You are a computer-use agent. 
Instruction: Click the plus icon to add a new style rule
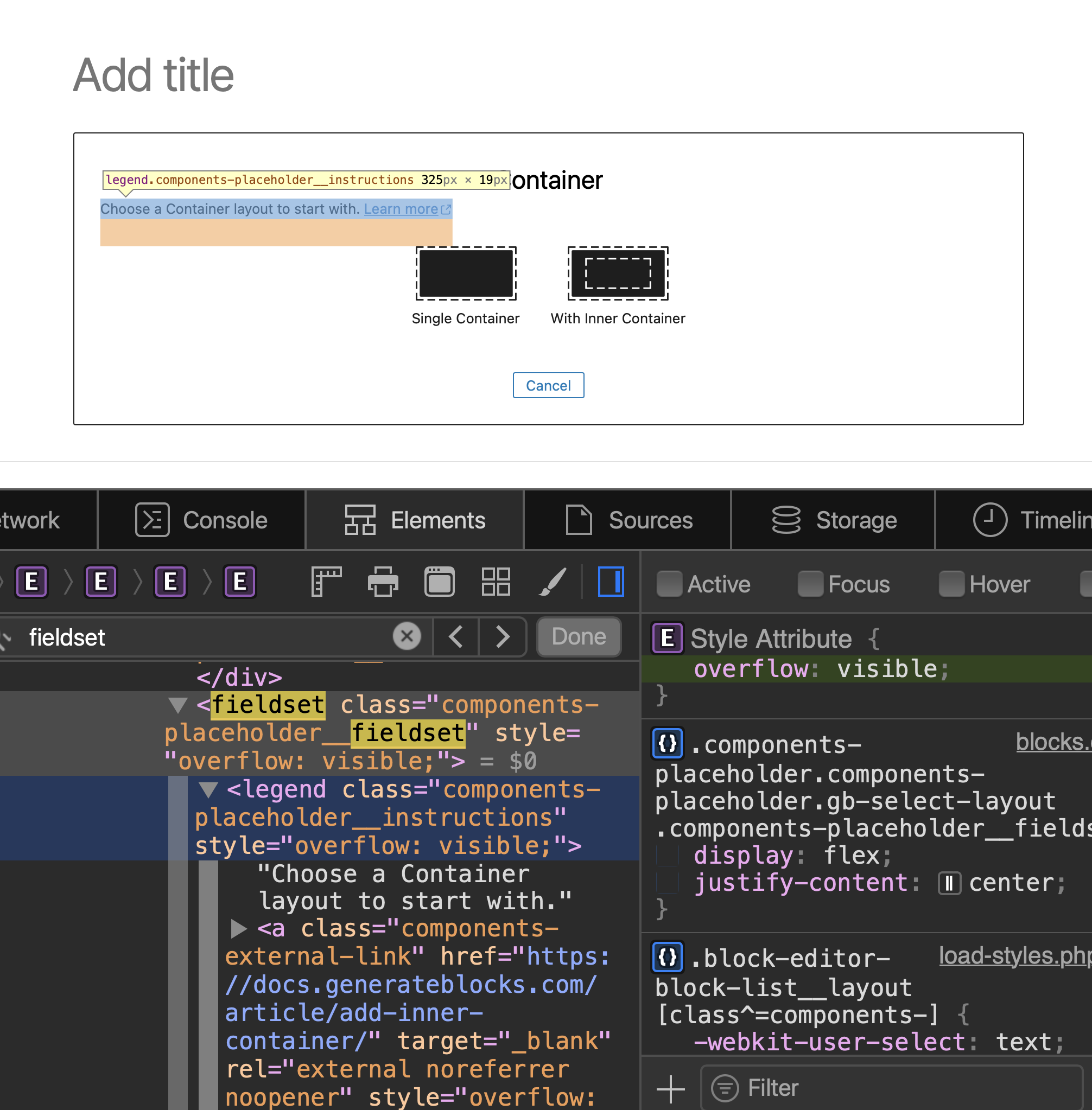(669, 1088)
